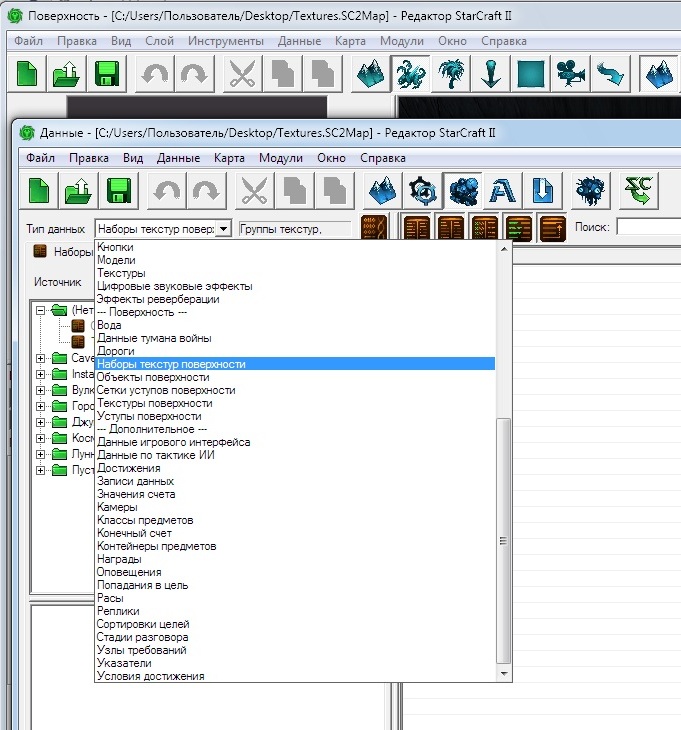Choose Текстуры поверхности from the list

coord(295,403)
